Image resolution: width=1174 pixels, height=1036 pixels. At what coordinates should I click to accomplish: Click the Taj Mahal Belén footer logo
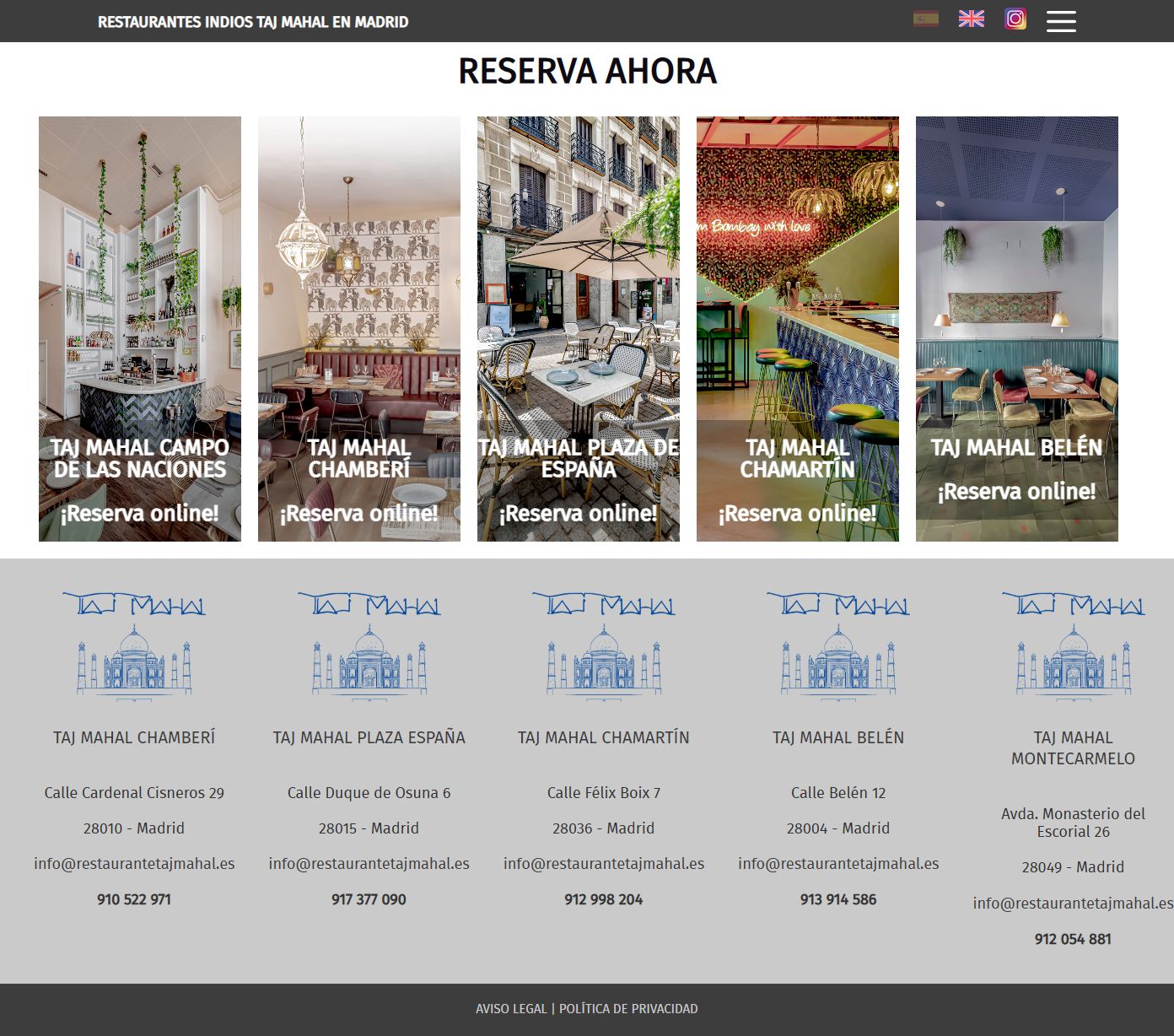838,645
